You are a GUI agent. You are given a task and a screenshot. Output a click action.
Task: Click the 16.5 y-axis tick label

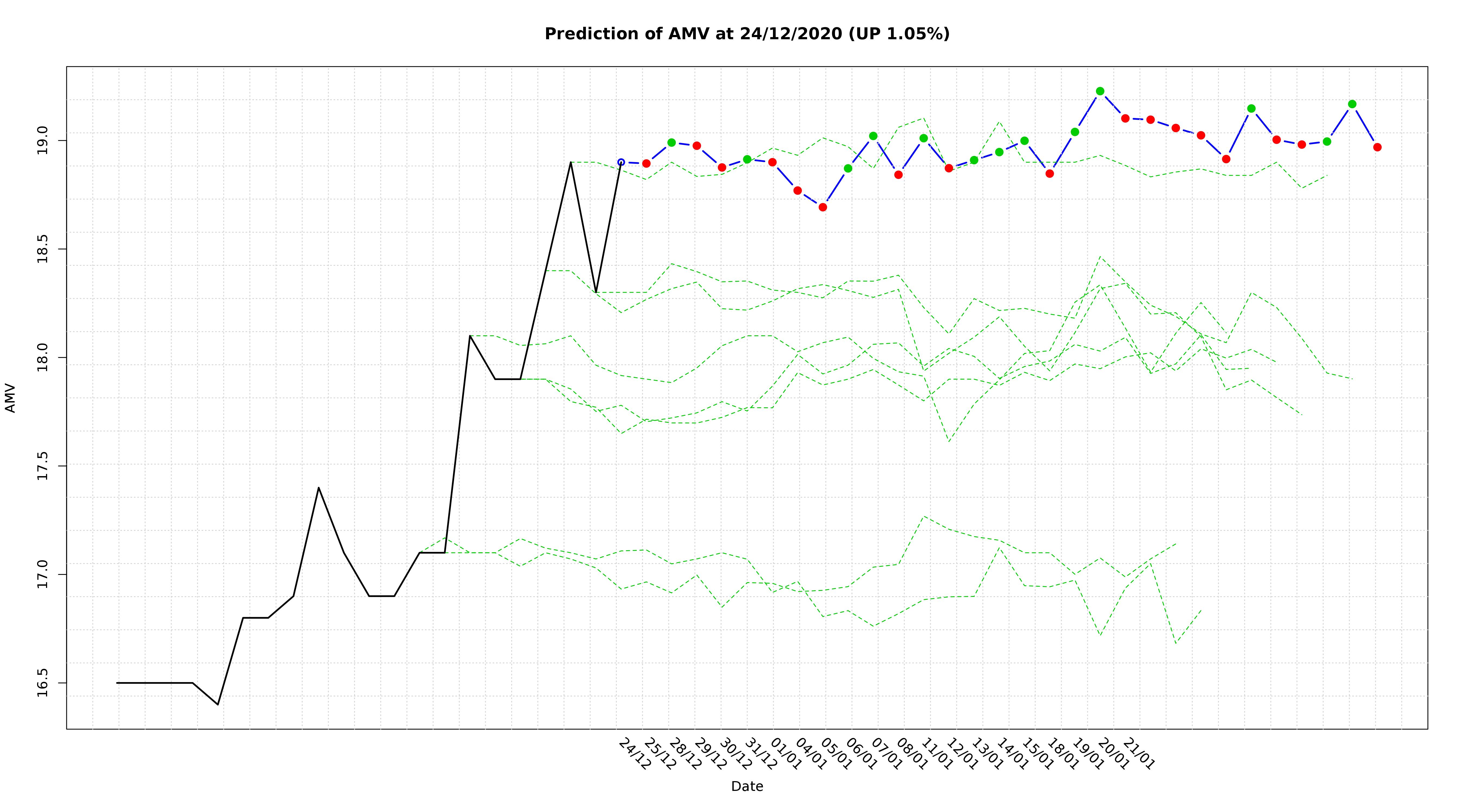(43, 683)
